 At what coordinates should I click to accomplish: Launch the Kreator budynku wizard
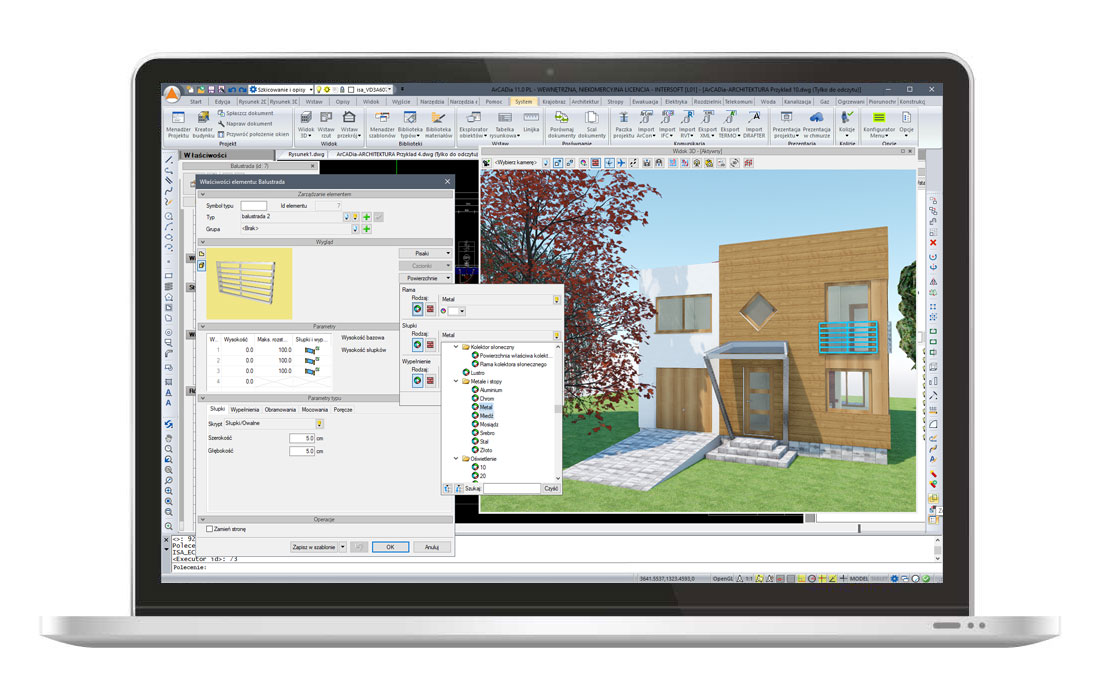pos(203,123)
